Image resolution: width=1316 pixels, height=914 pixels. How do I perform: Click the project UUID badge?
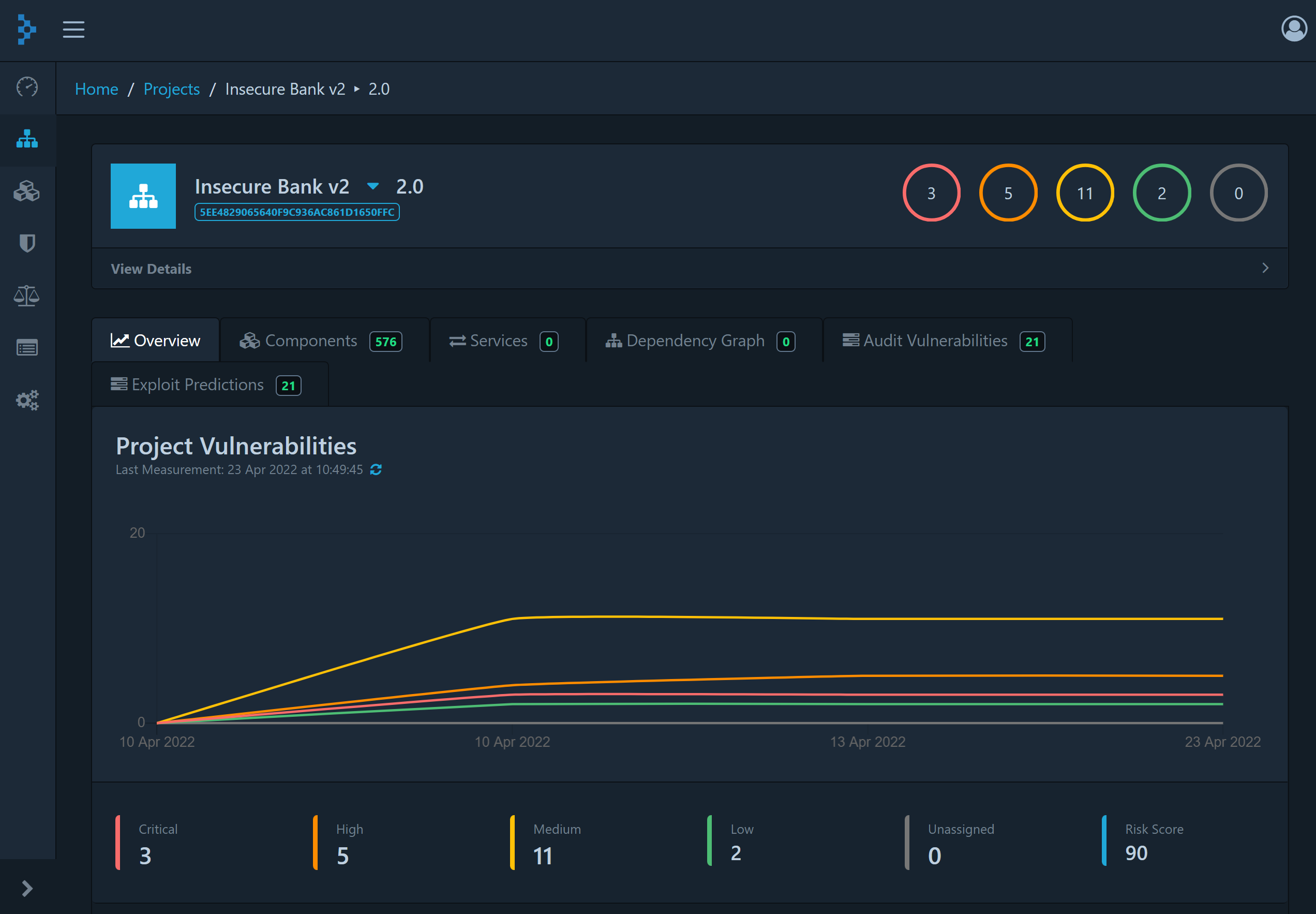[x=296, y=212]
